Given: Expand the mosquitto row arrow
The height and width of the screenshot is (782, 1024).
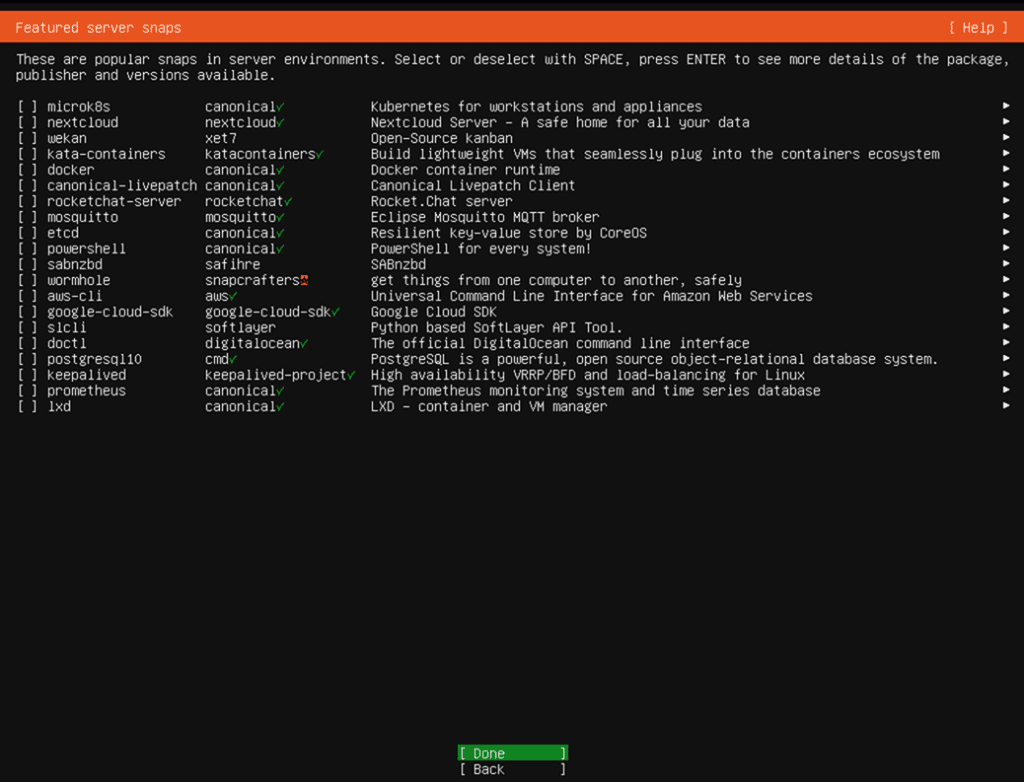Looking at the screenshot, I should [1006, 216].
